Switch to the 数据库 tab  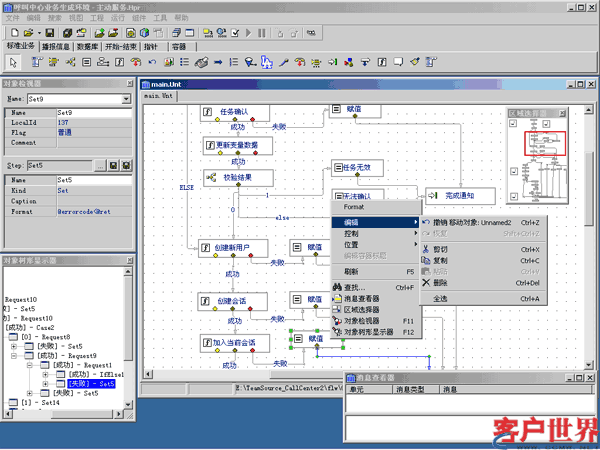[x=87, y=47]
